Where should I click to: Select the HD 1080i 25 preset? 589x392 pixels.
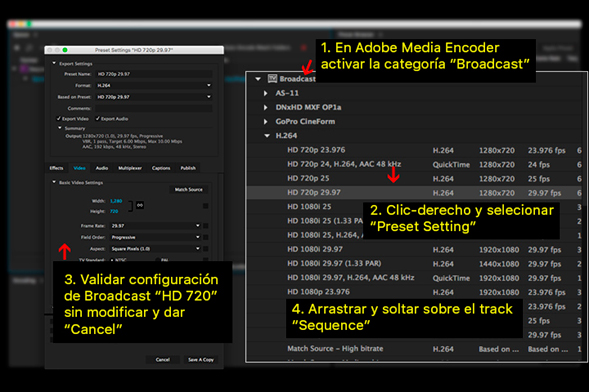[309, 207]
